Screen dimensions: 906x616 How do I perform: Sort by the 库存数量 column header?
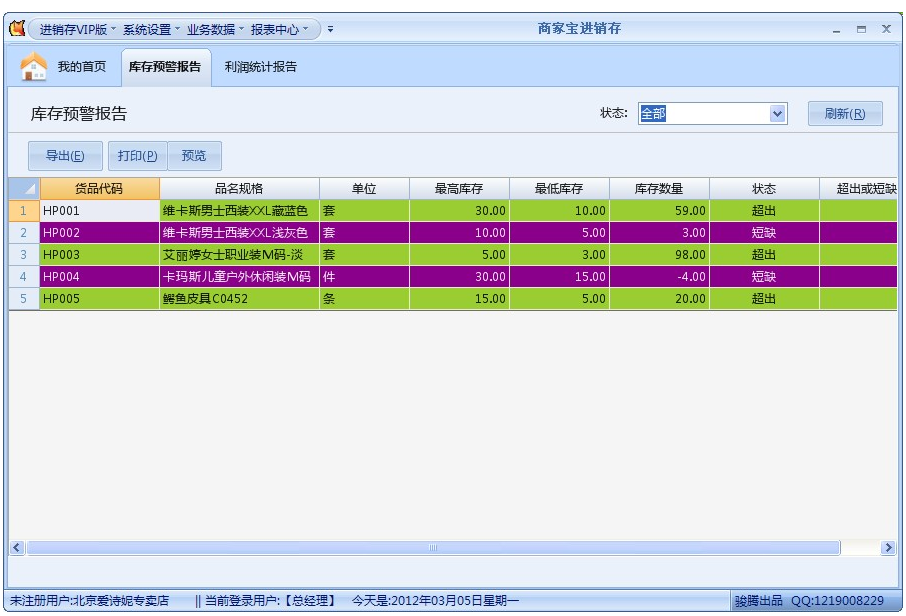659,189
